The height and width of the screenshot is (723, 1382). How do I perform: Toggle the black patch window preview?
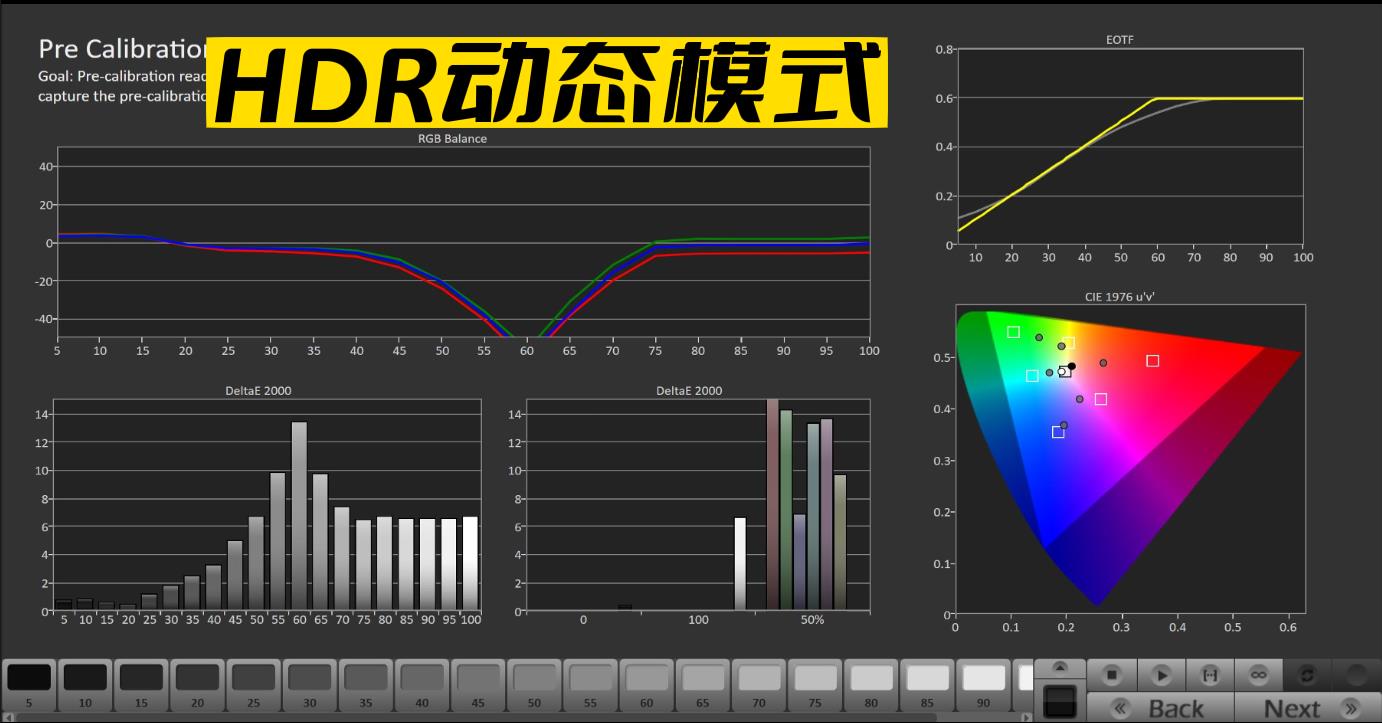click(x=1058, y=700)
